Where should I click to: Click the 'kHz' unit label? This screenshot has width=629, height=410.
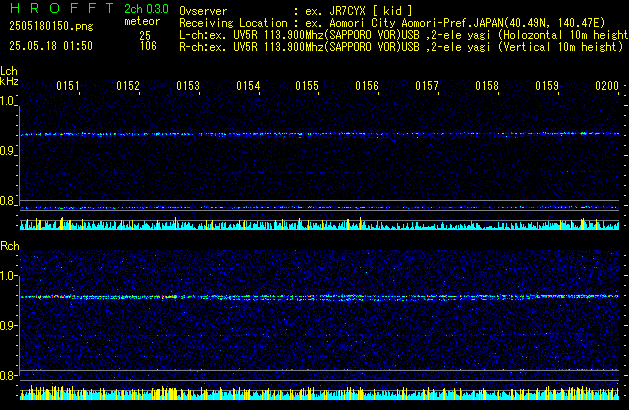tap(9, 81)
